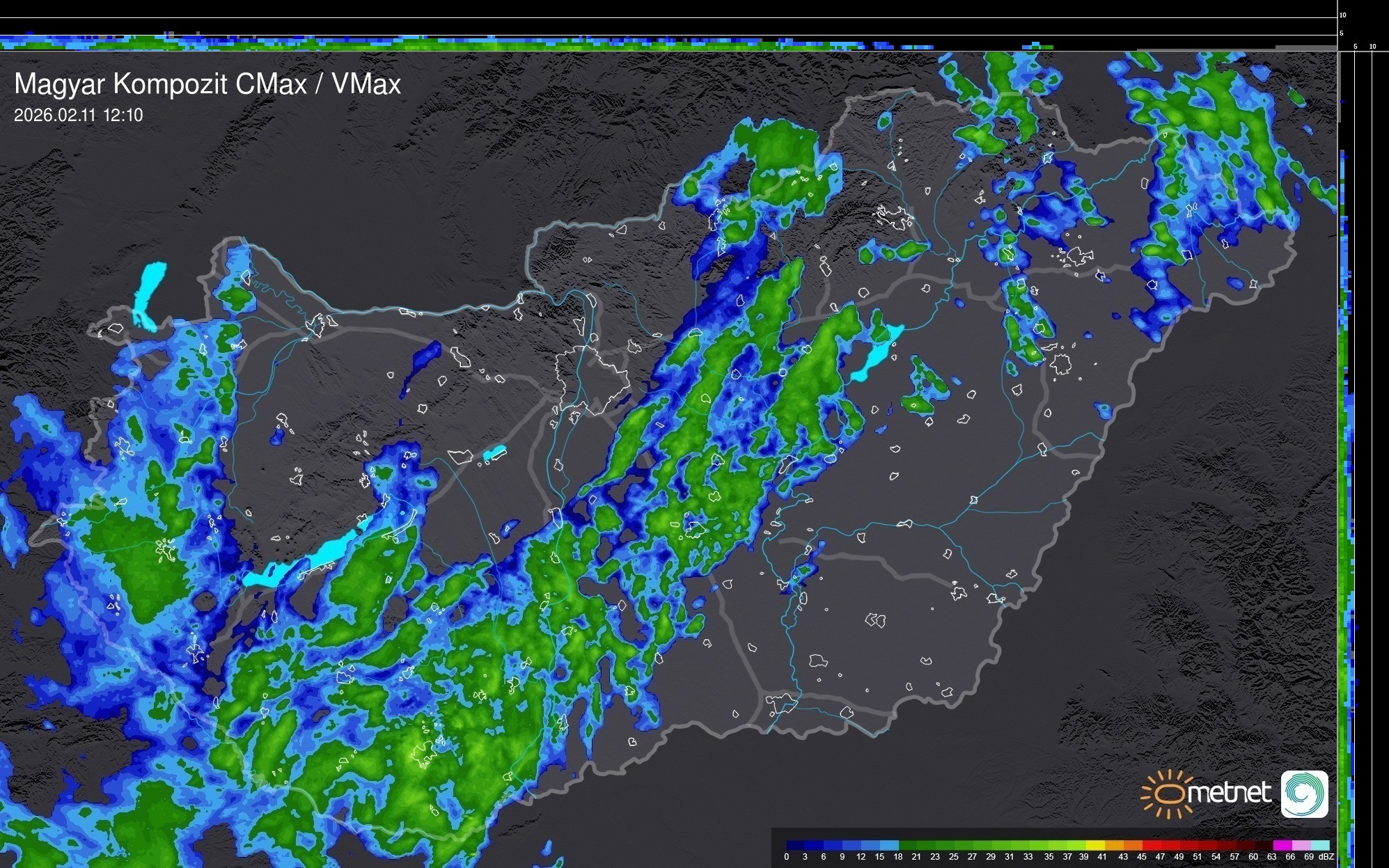This screenshot has width=1389, height=868.
Task: Click the metnet wordmark text
Action: point(1229,793)
